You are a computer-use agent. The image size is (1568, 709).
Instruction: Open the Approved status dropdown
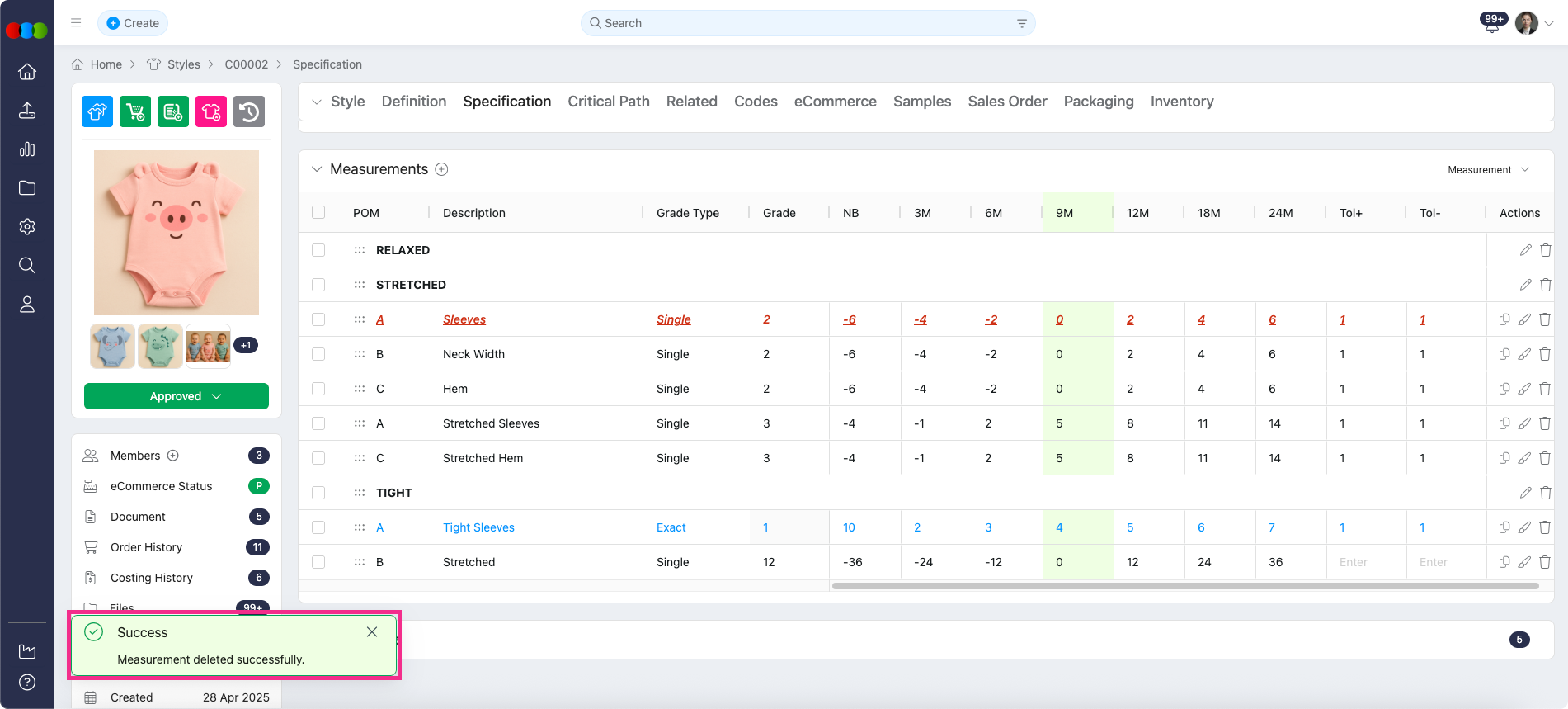click(177, 396)
